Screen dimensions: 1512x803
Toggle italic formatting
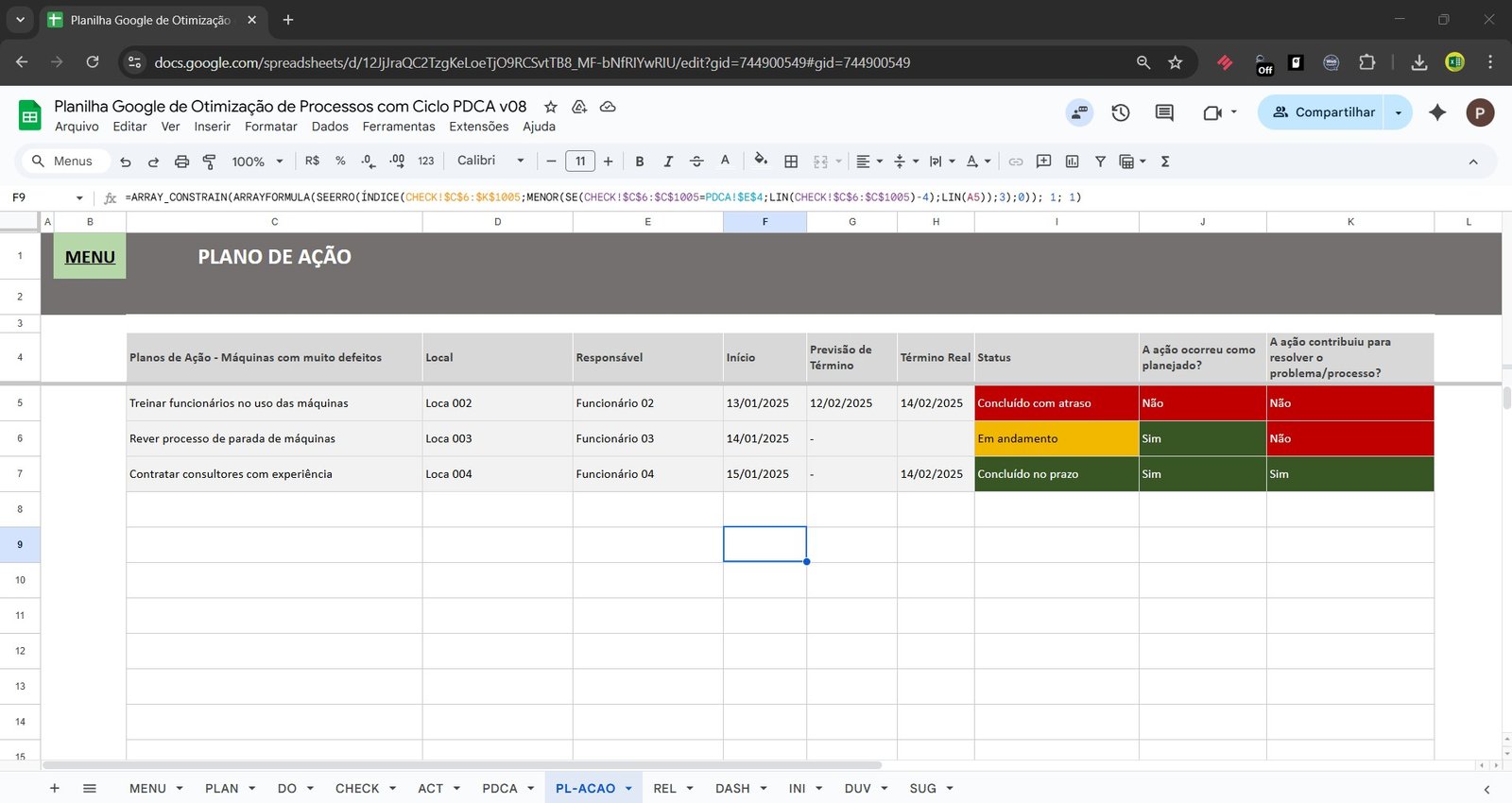668,162
